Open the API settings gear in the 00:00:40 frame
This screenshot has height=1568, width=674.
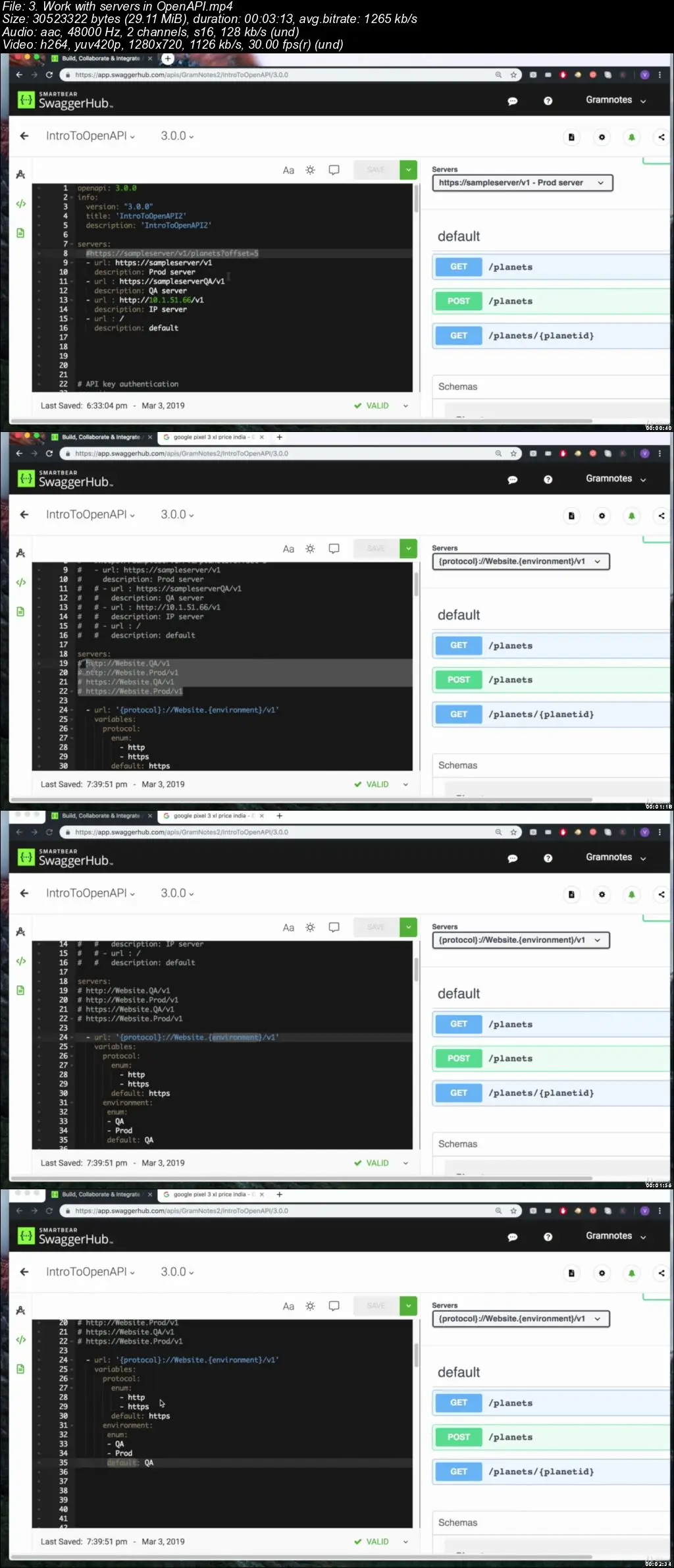(602, 137)
